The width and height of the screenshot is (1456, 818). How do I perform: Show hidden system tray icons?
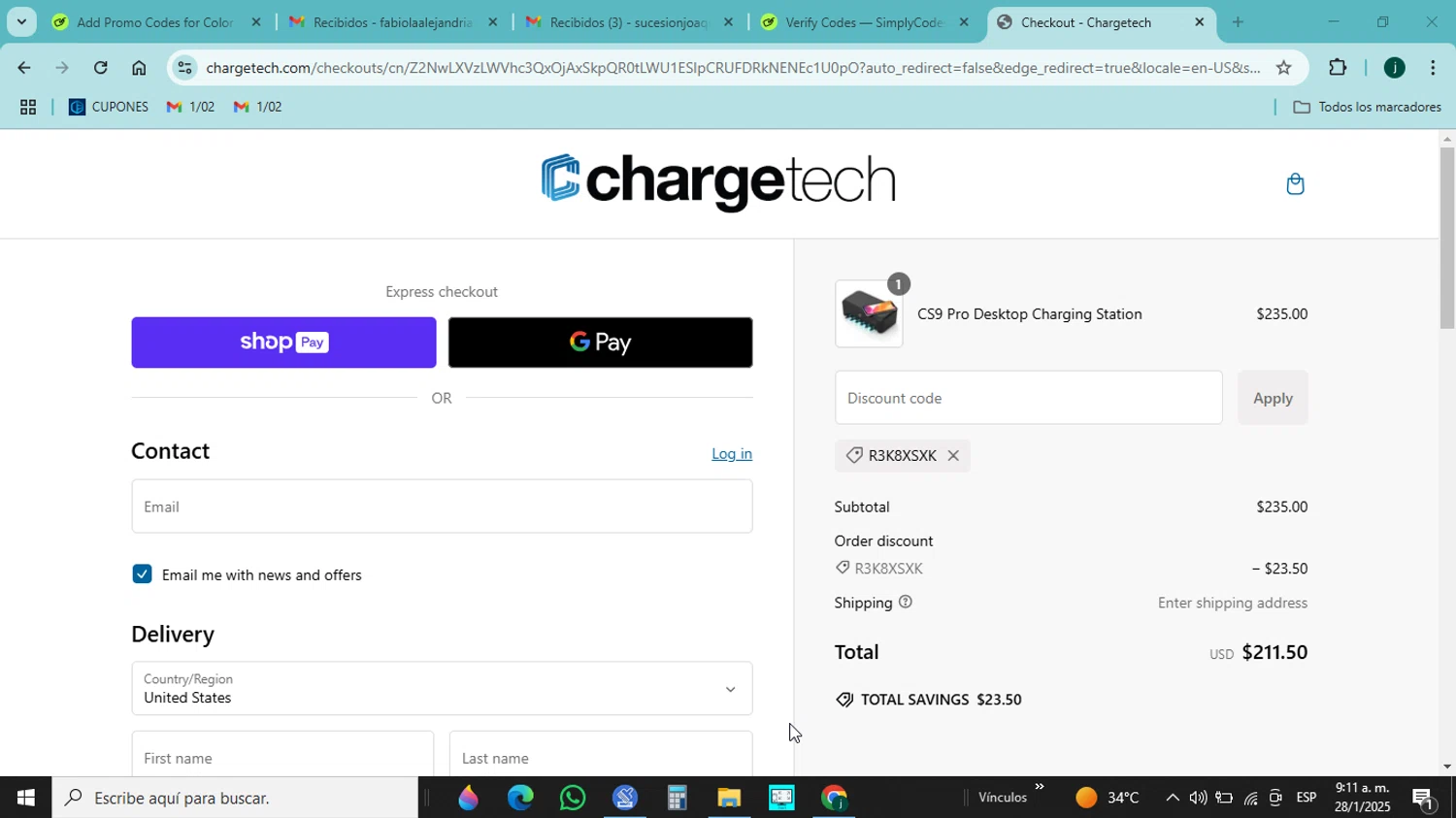point(1172,798)
